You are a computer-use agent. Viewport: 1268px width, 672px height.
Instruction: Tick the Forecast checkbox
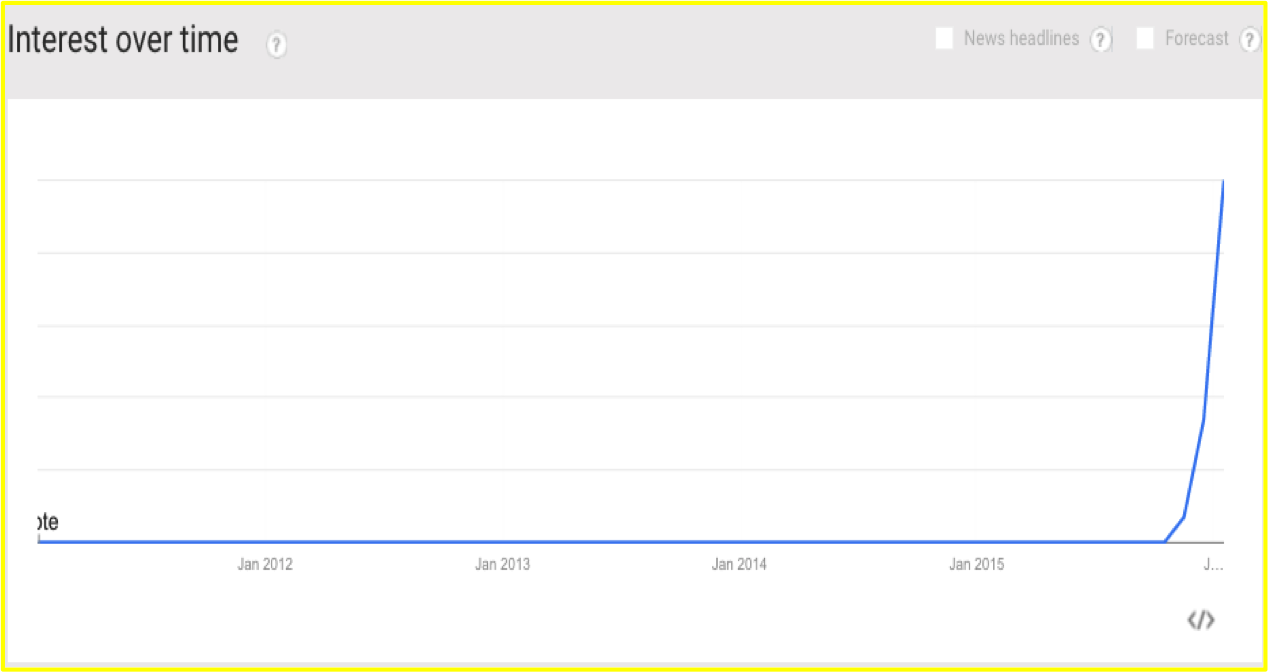1146,39
